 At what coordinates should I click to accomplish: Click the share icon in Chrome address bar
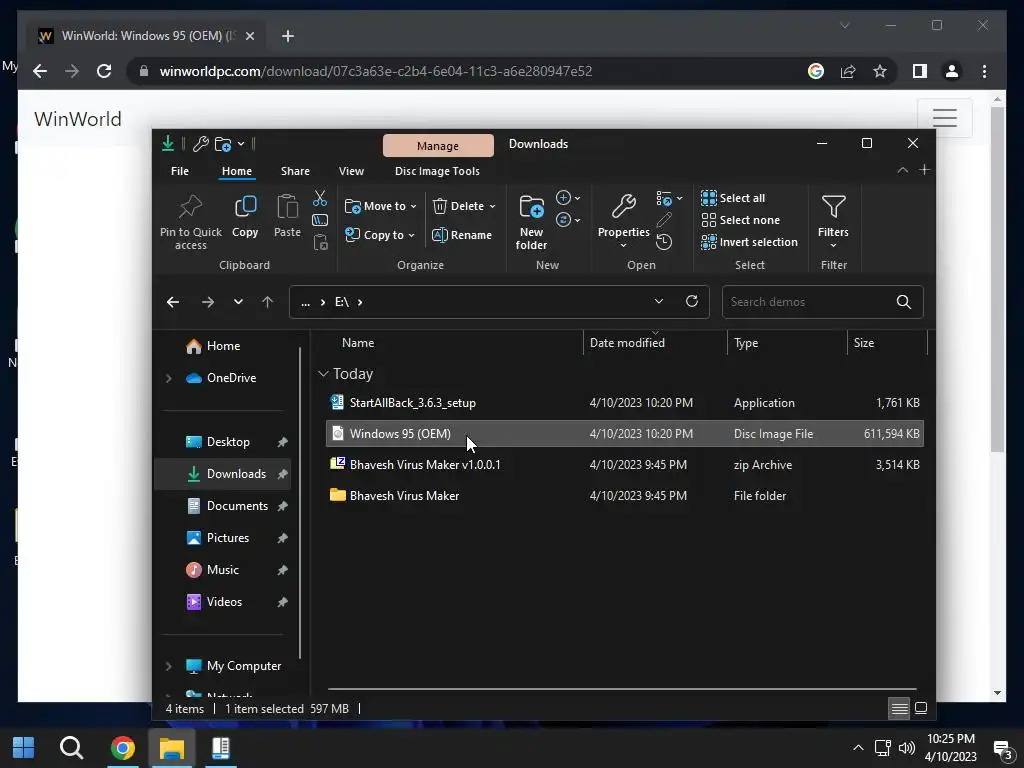click(848, 71)
